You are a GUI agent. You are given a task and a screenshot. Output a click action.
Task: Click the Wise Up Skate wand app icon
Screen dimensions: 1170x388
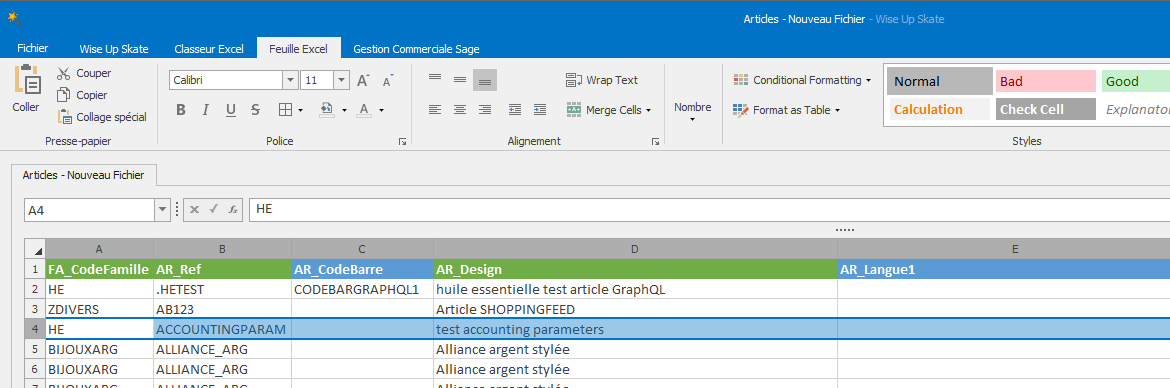tap(13, 18)
